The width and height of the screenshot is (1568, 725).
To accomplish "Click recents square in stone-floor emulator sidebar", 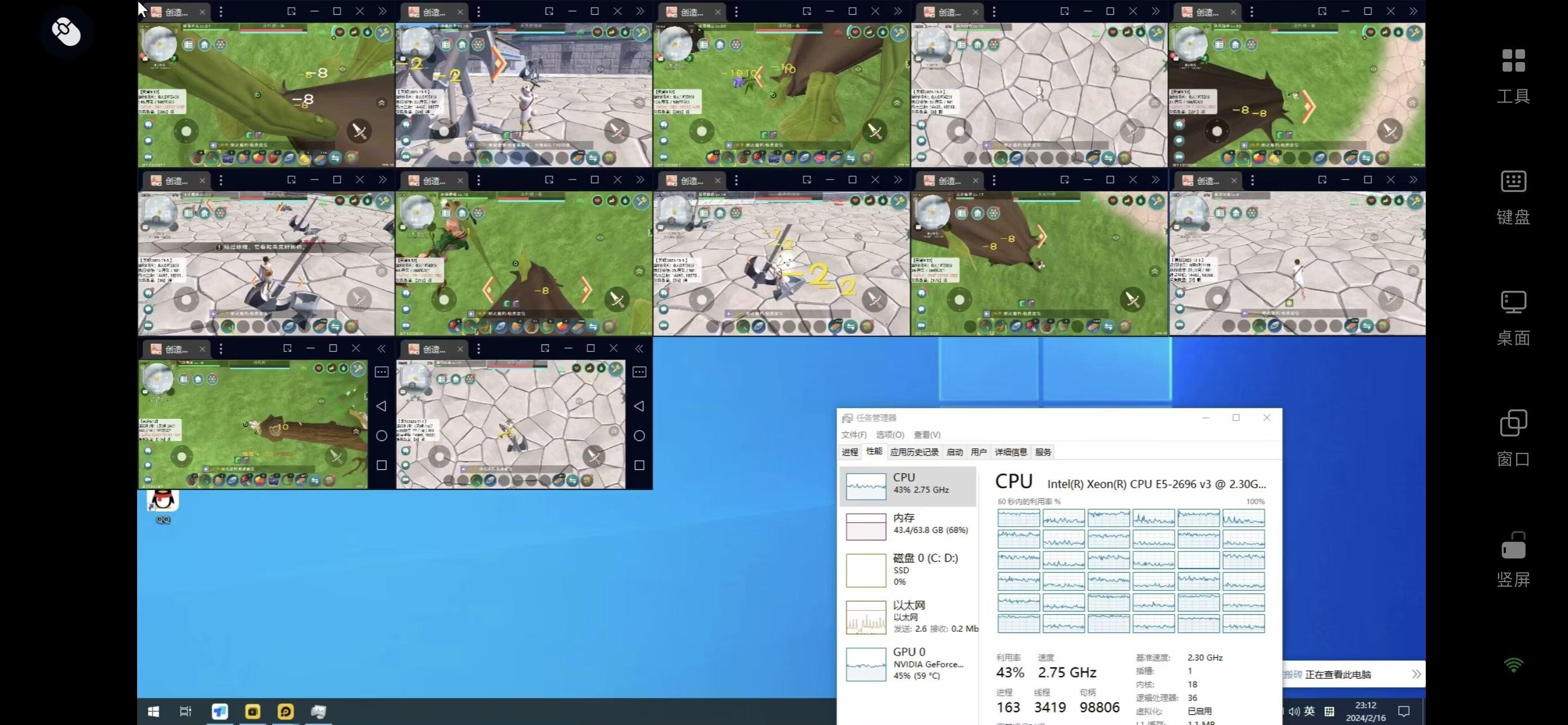I will click(x=639, y=465).
